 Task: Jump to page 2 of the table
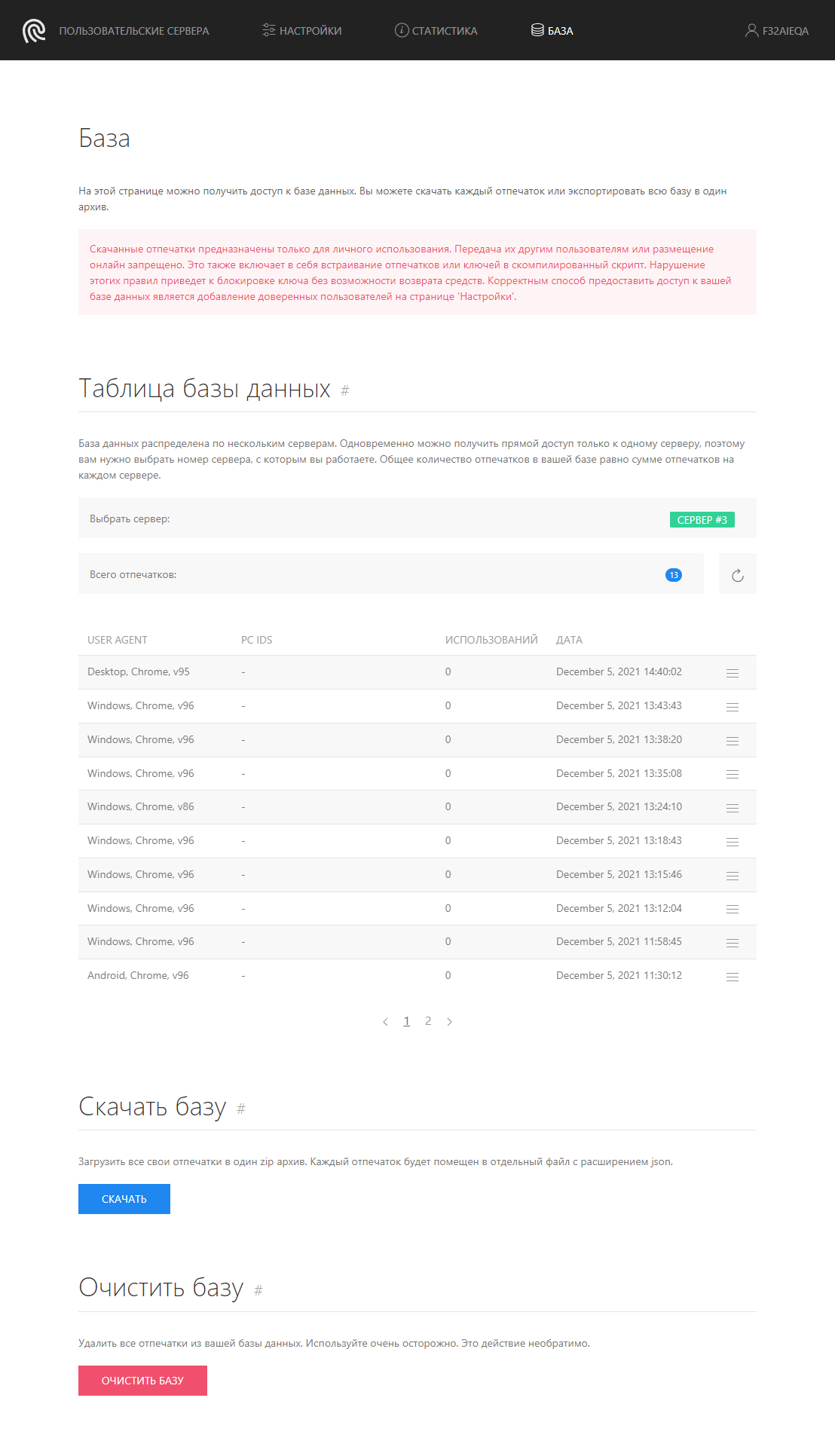(x=428, y=1021)
